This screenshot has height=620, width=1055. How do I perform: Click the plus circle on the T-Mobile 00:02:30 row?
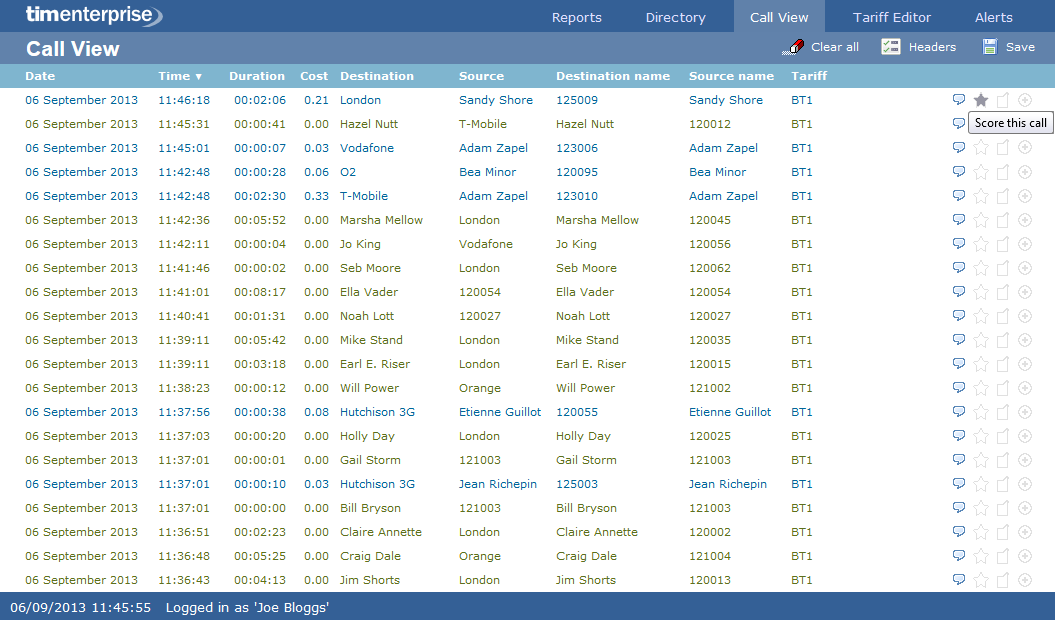pyautogui.click(x=1025, y=196)
